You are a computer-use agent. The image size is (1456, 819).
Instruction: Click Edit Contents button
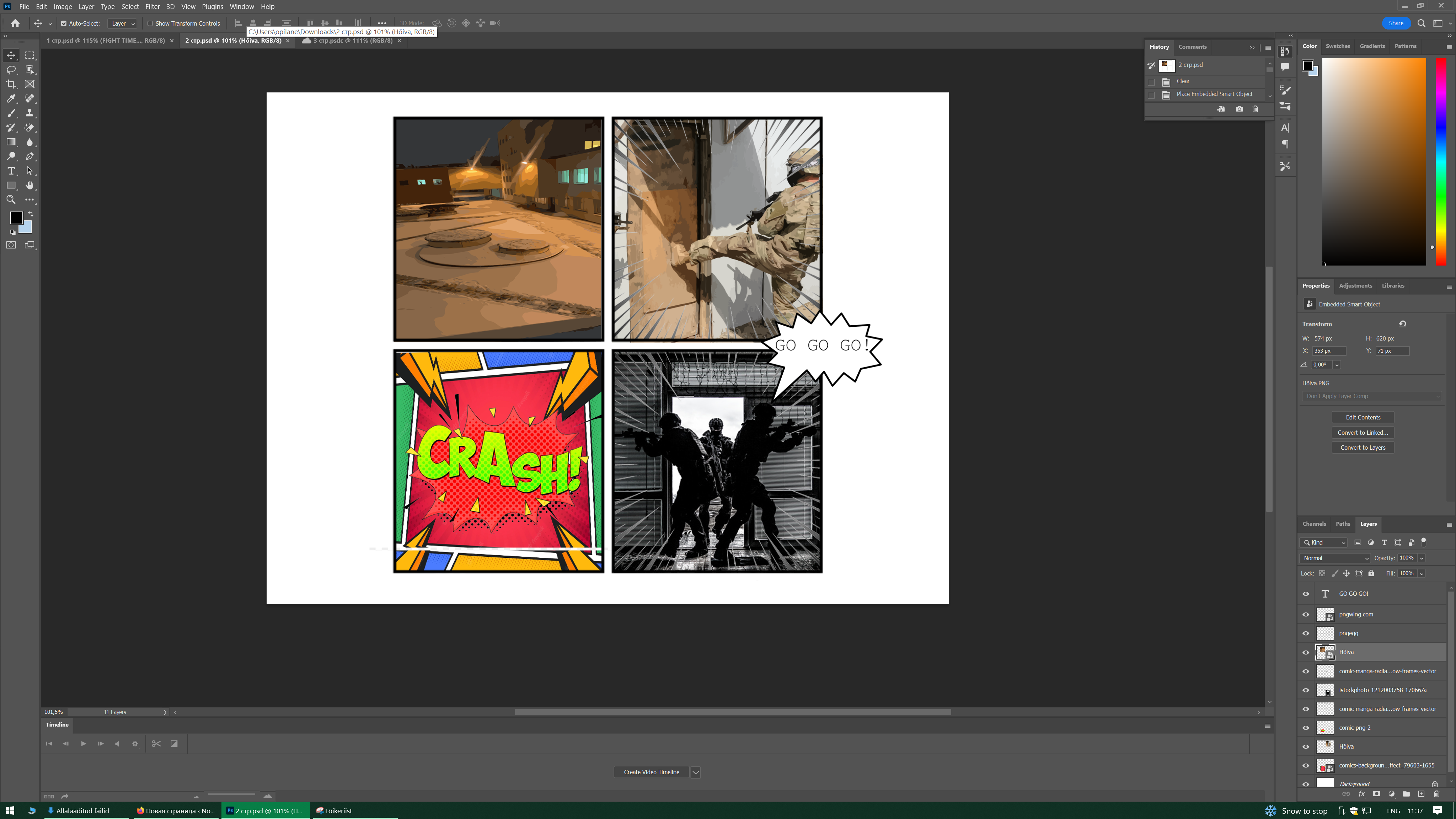pyautogui.click(x=1363, y=417)
